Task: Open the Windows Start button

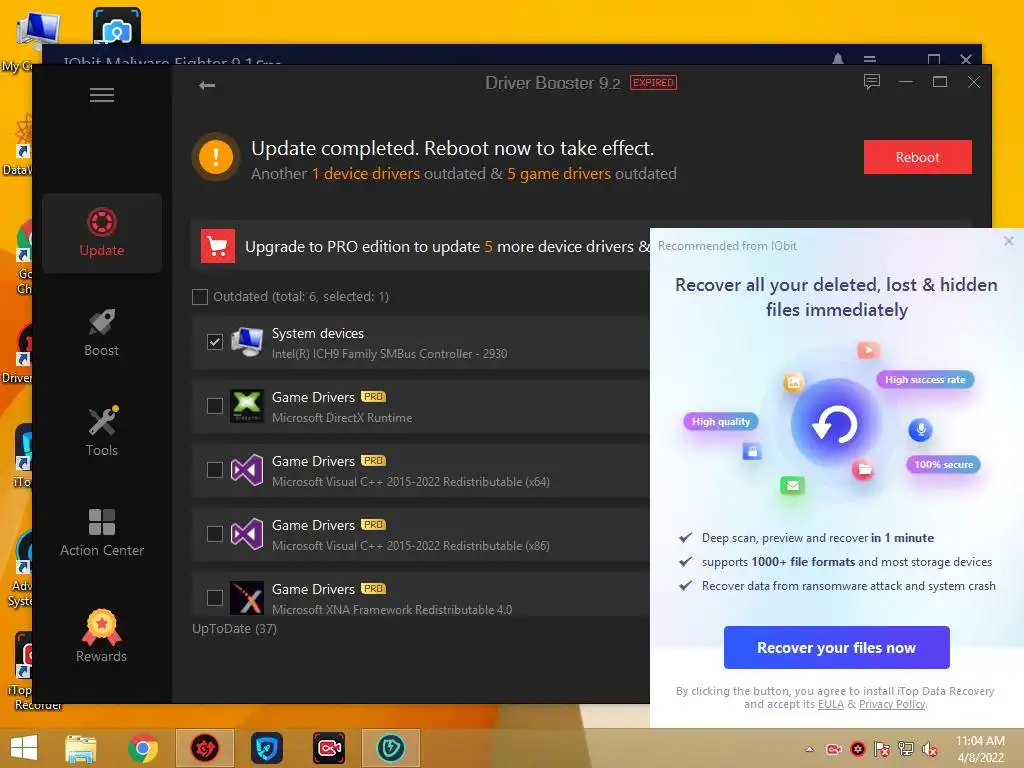Action: click(x=24, y=748)
